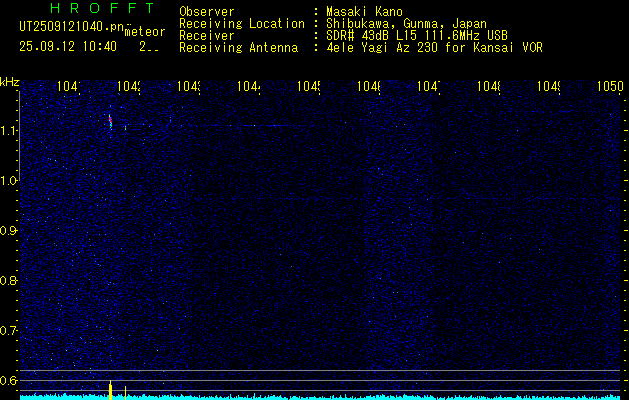Click the word meteor under the file name
The width and height of the screenshot is (629, 400).
tap(145, 32)
